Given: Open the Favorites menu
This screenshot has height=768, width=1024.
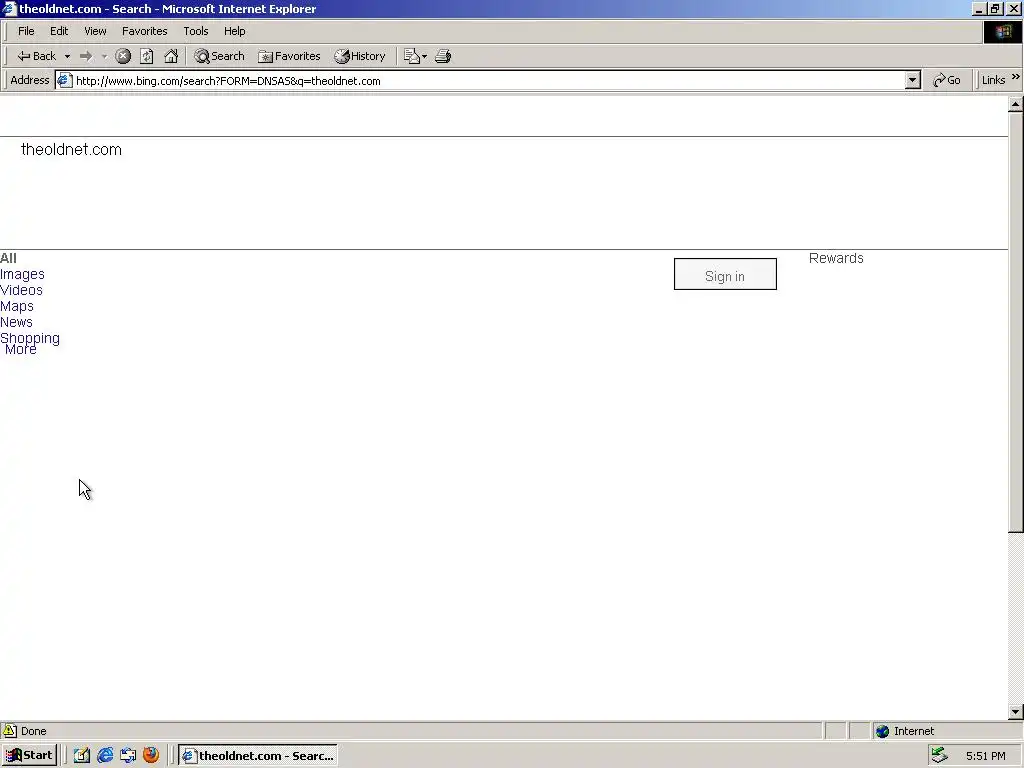Looking at the screenshot, I should pyautogui.click(x=144, y=31).
